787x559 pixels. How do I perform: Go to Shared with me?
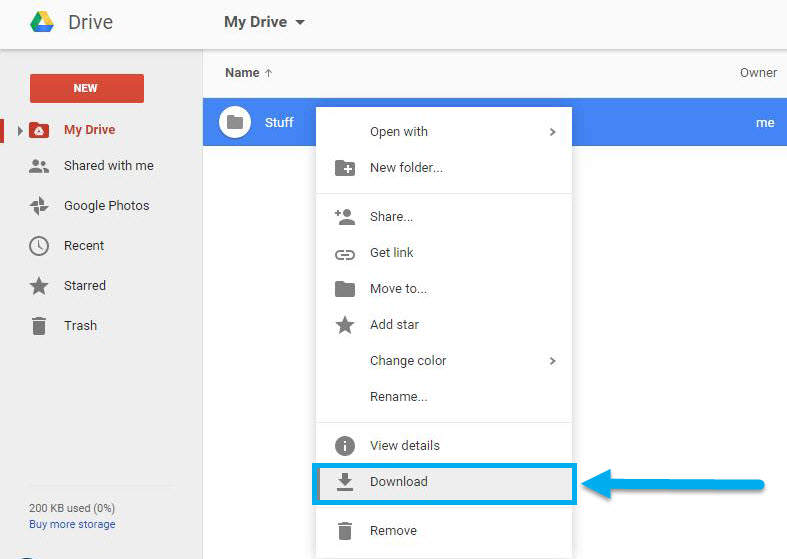tap(109, 166)
